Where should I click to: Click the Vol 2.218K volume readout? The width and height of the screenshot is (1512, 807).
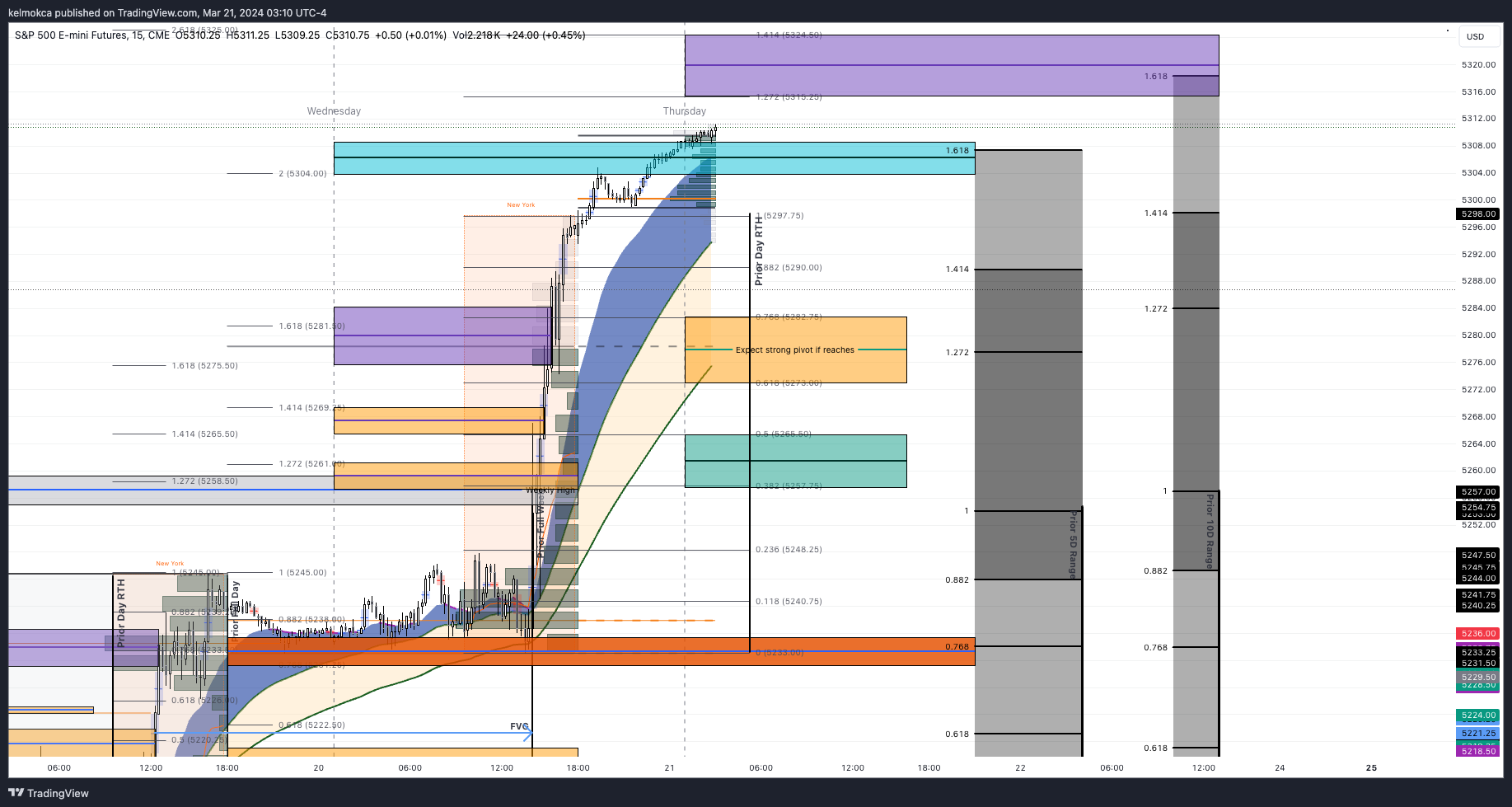(x=477, y=35)
